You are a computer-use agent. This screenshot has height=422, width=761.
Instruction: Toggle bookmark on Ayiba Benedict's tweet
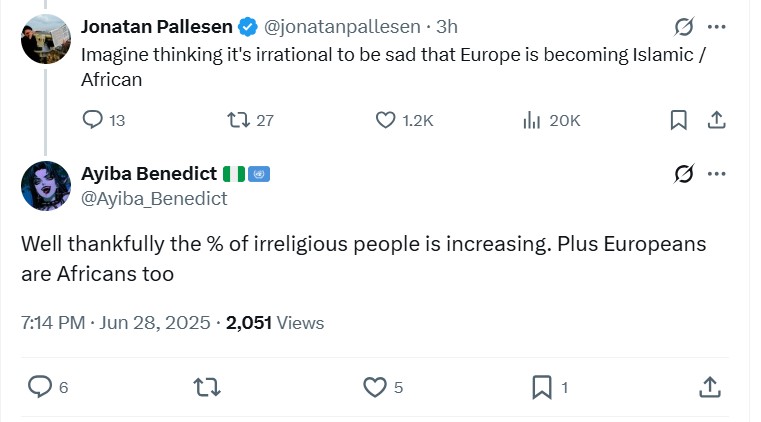pos(542,387)
